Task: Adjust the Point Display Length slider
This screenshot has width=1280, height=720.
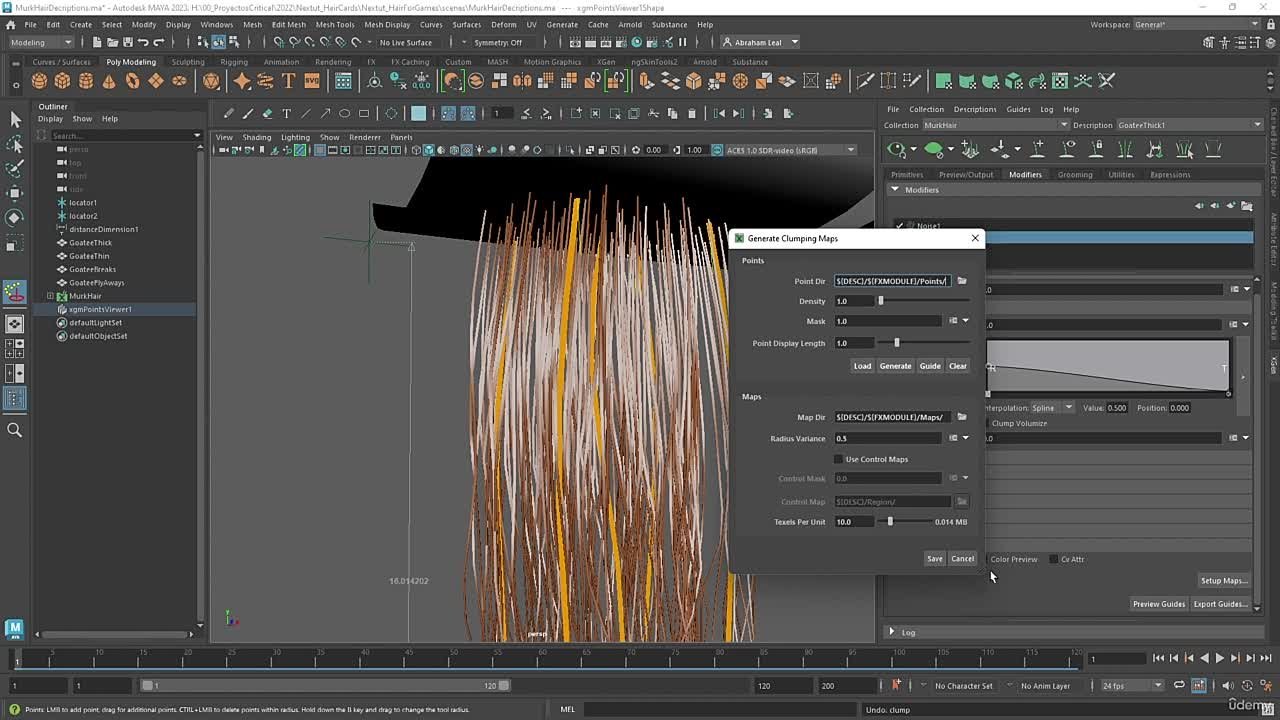Action: (897, 343)
